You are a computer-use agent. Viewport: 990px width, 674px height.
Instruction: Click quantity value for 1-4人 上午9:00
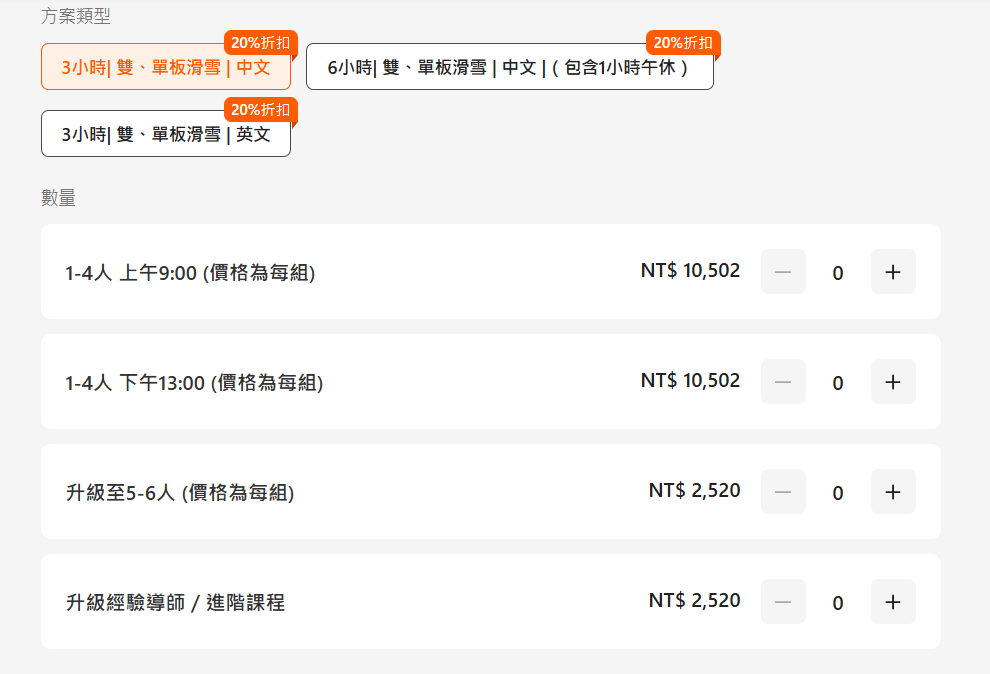838,273
